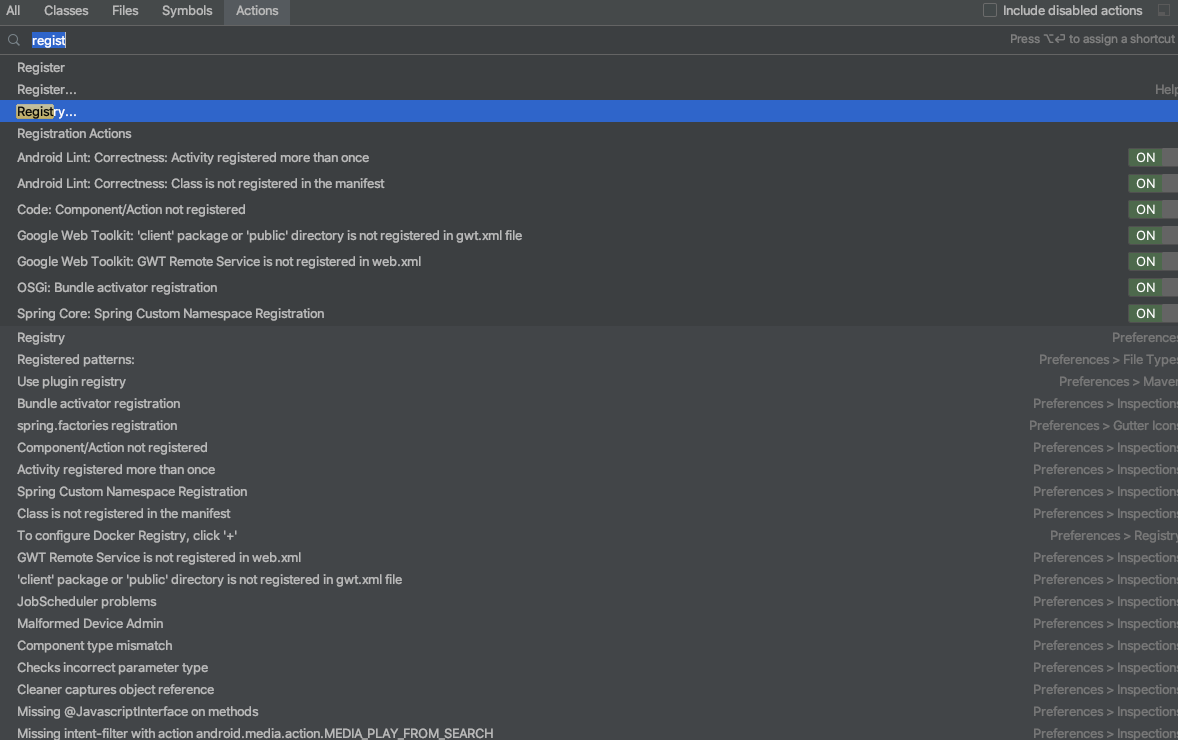This screenshot has height=740, width=1178.
Task: Switch to the Classes tab
Action: point(66,11)
